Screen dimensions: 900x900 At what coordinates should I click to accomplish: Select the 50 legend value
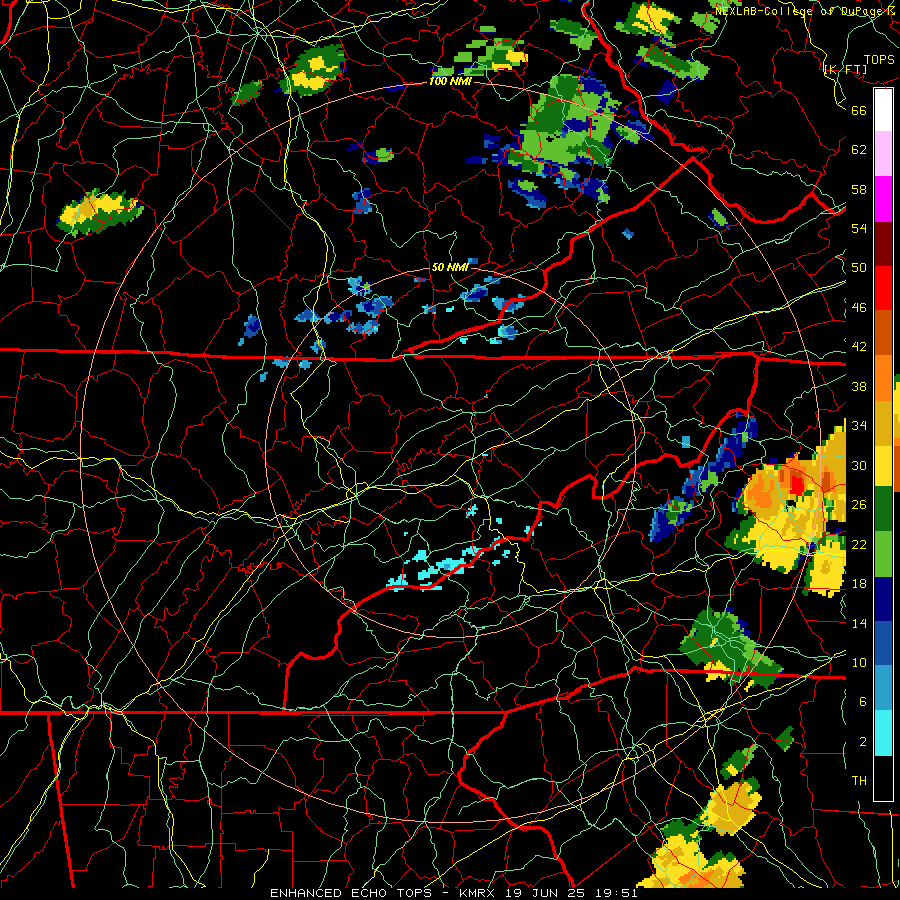point(859,268)
